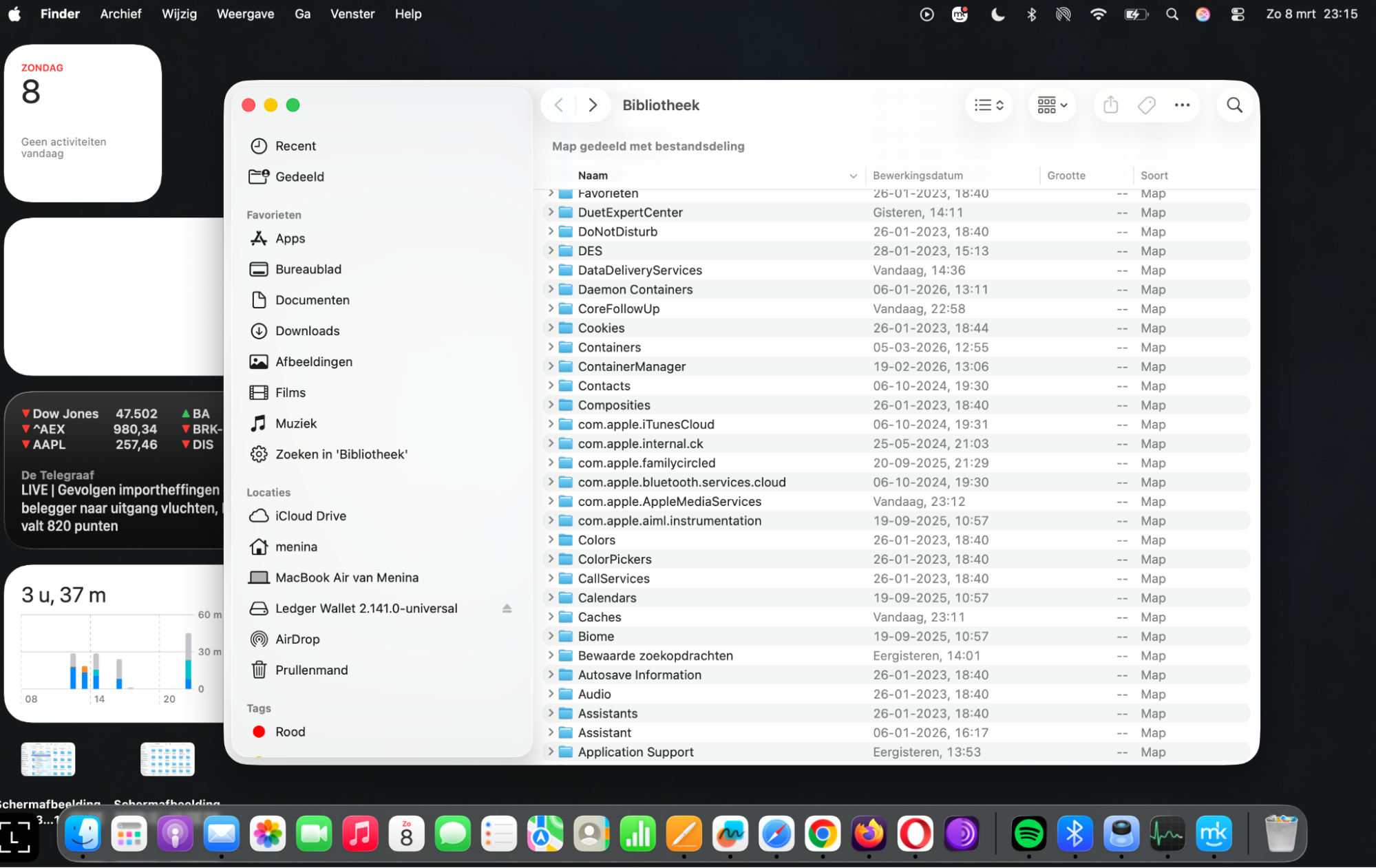Open Downloads from the sidebar

tap(307, 330)
